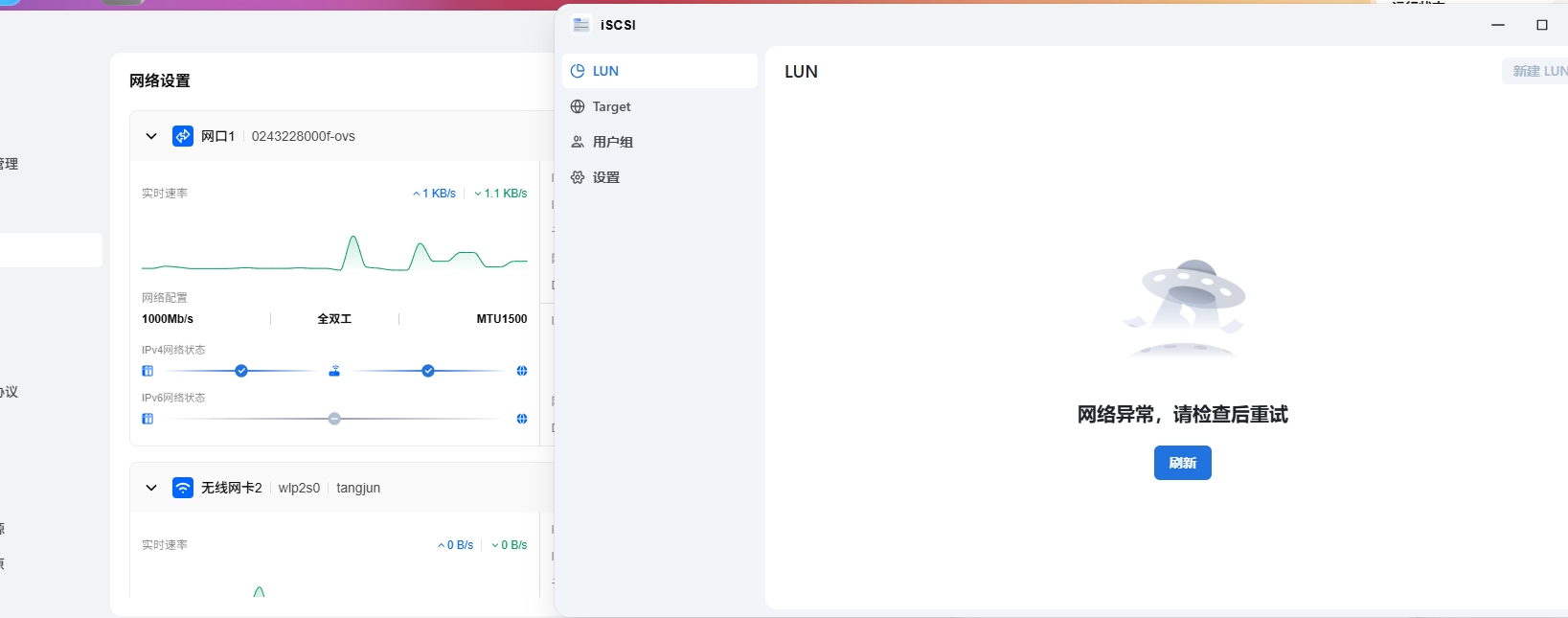Click the 网口1 ethernet adapter icon
Viewport: 1568px width, 618px height.
tap(183, 136)
